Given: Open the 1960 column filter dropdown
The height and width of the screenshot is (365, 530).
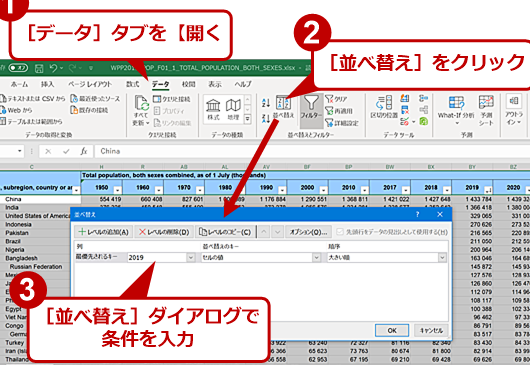Looking at the screenshot, I should (159, 190).
